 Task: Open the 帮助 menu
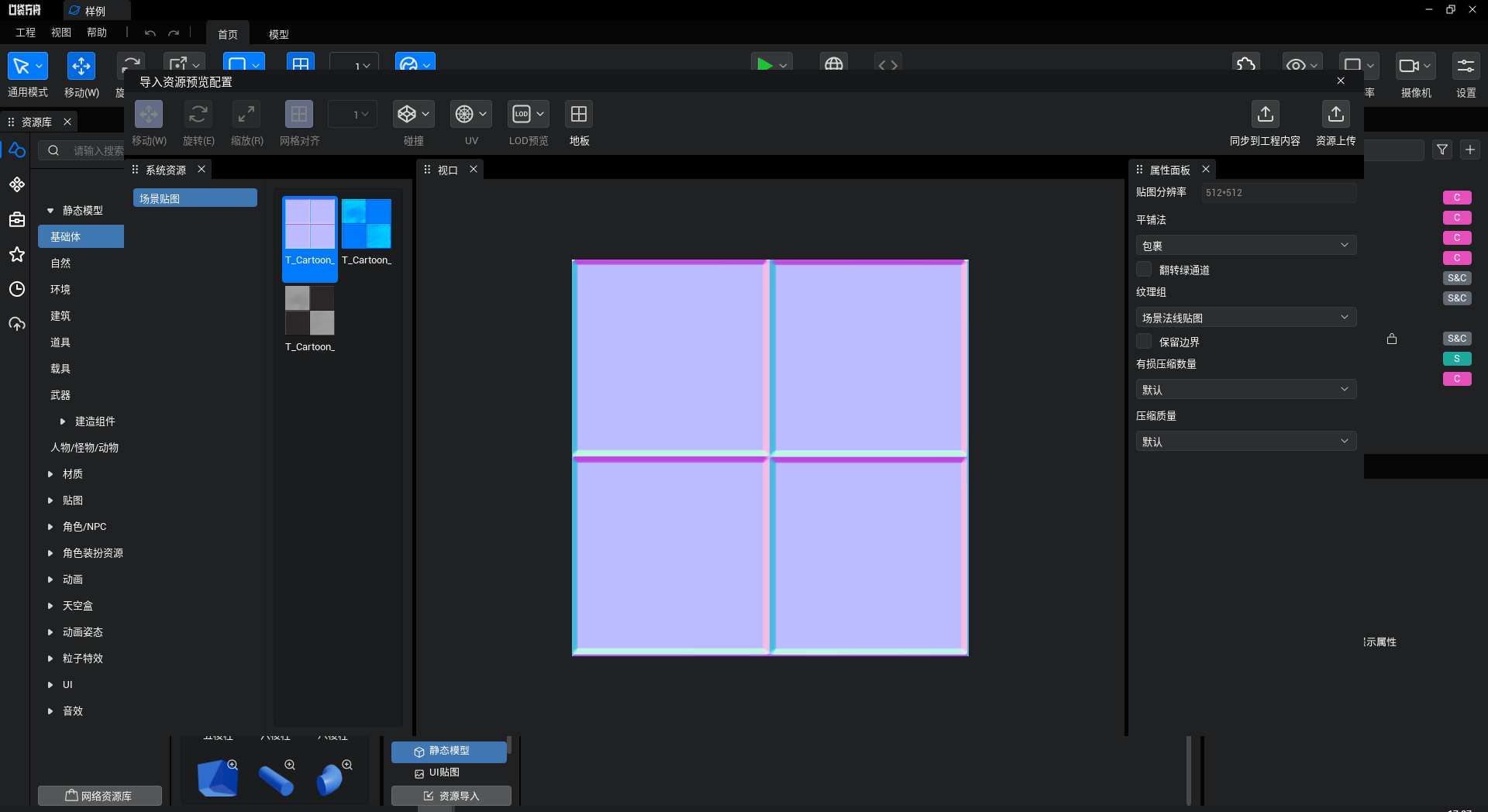tap(97, 33)
